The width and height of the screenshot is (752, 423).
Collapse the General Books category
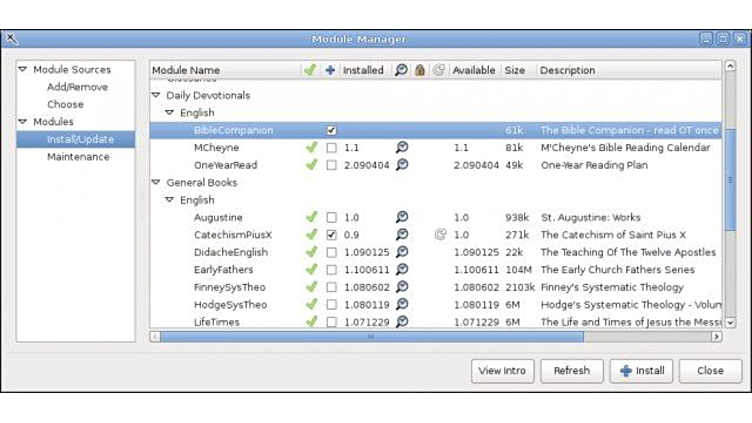pos(156,183)
